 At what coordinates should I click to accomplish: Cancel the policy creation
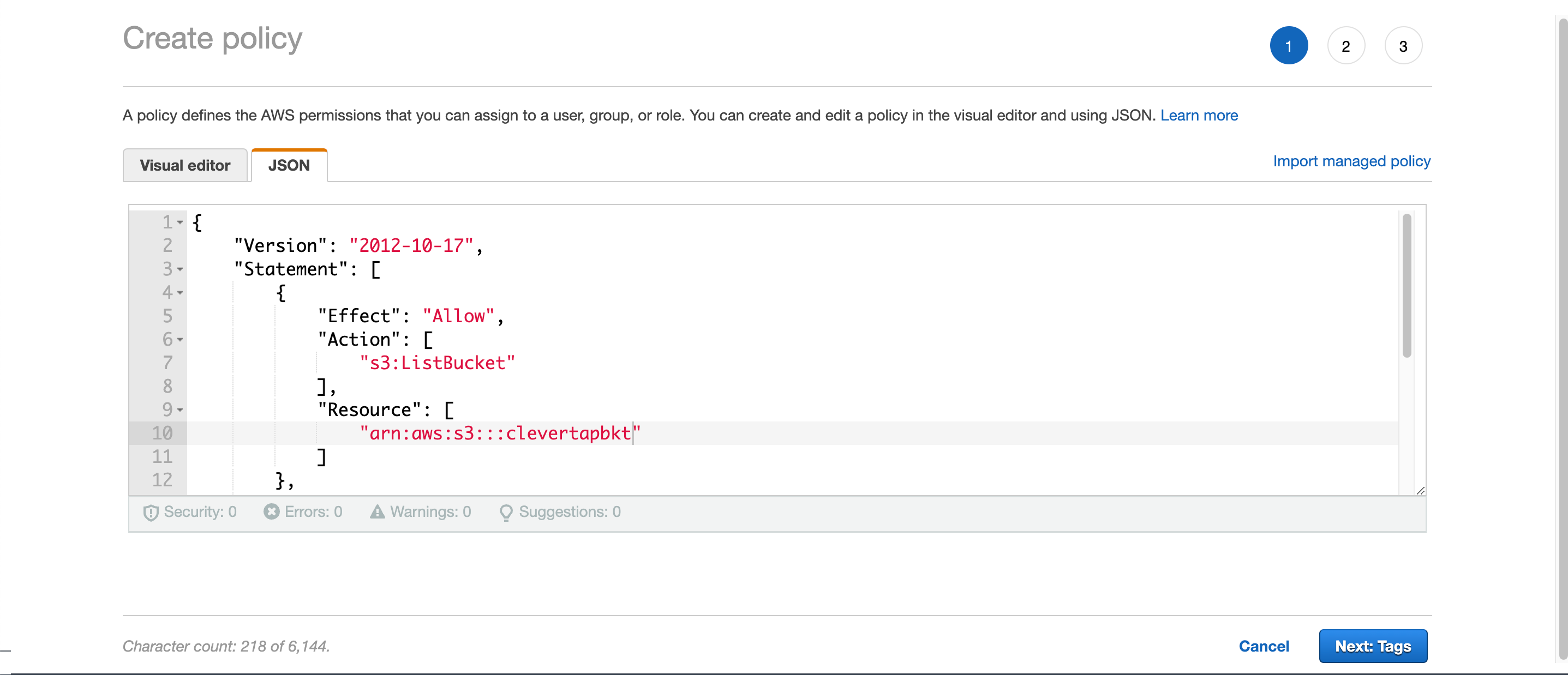pos(1264,647)
